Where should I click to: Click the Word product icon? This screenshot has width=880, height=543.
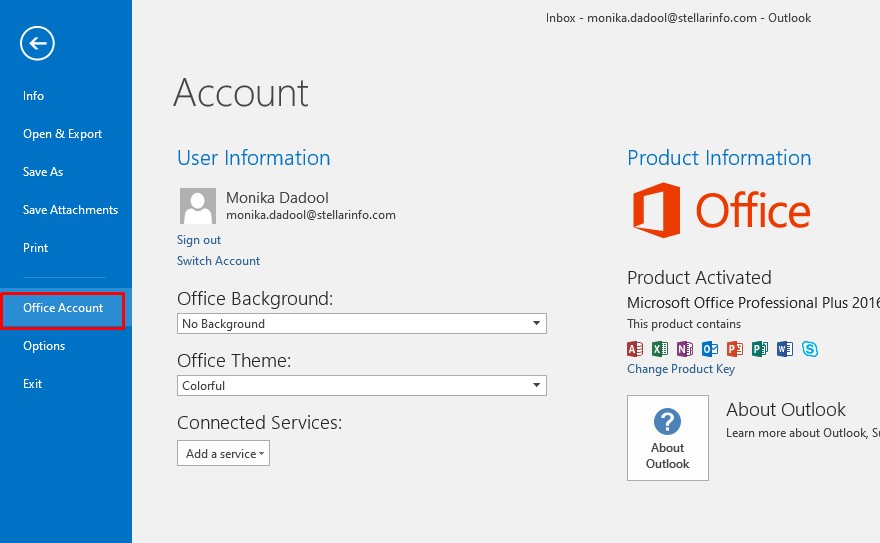(785, 349)
